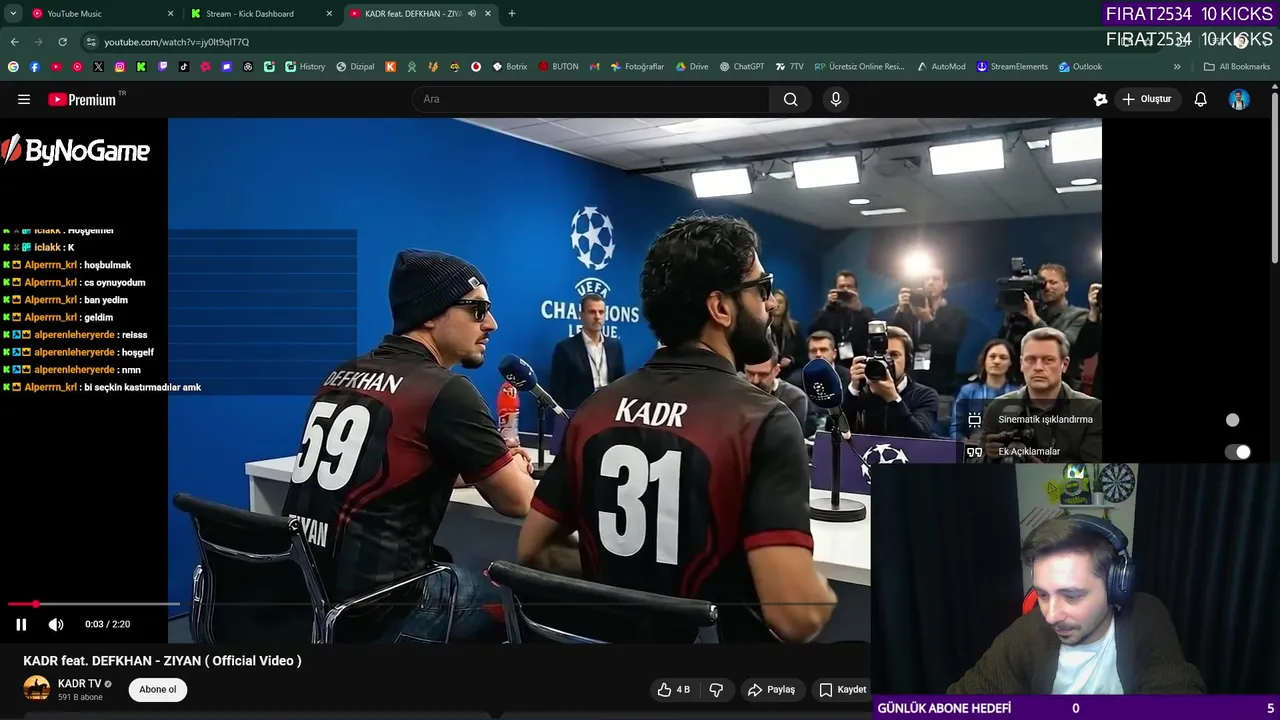The width and height of the screenshot is (1280, 720).
Task: Click the sparkle icon beside Oluştur
Action: [1100, 99]
